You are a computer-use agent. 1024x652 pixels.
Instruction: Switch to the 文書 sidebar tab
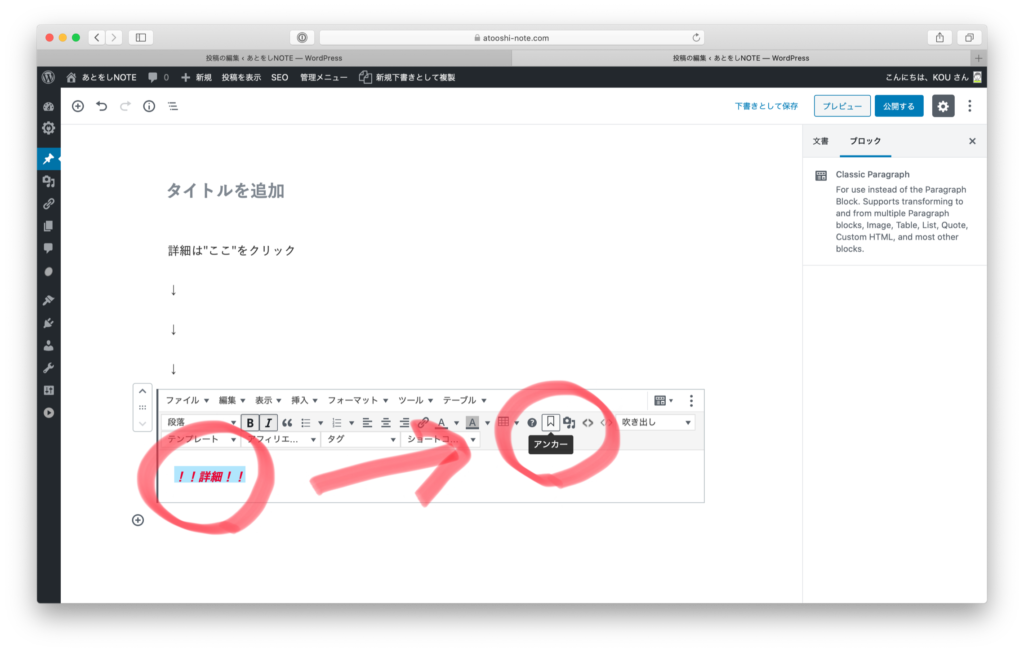[820, 141]
